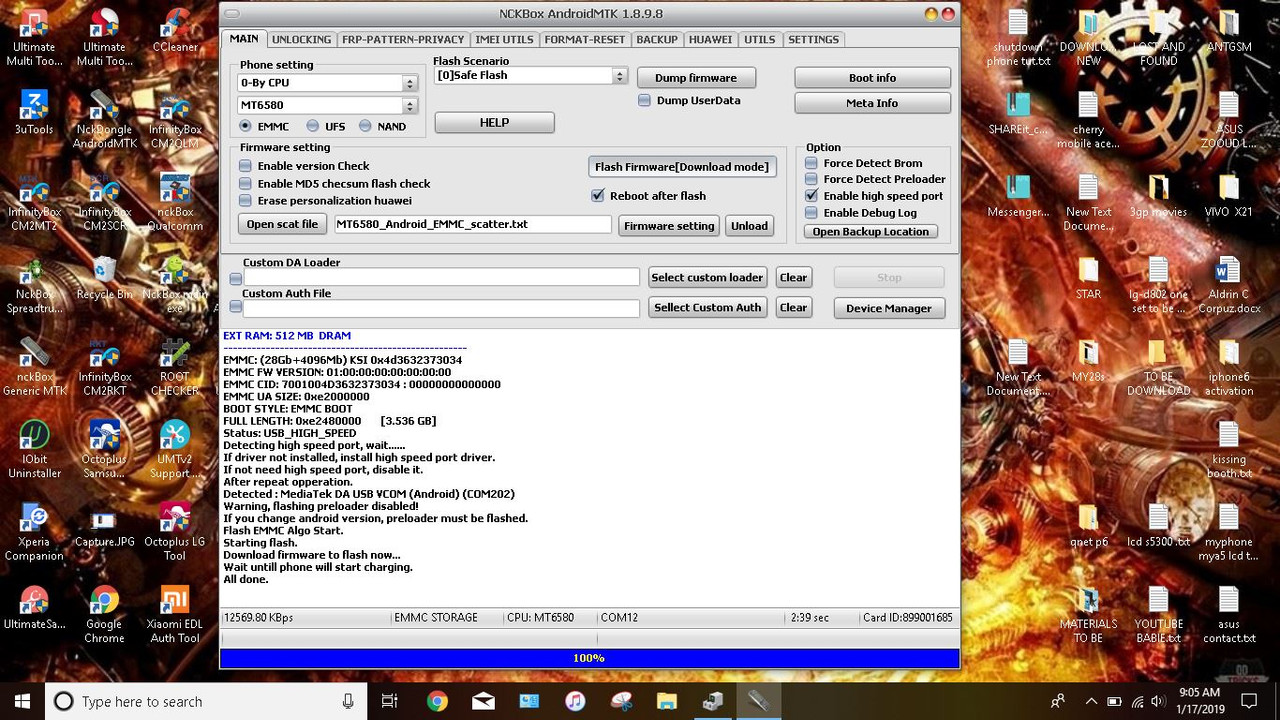Click Flash Firmware[Download mode] button

[x=682, y=167]
